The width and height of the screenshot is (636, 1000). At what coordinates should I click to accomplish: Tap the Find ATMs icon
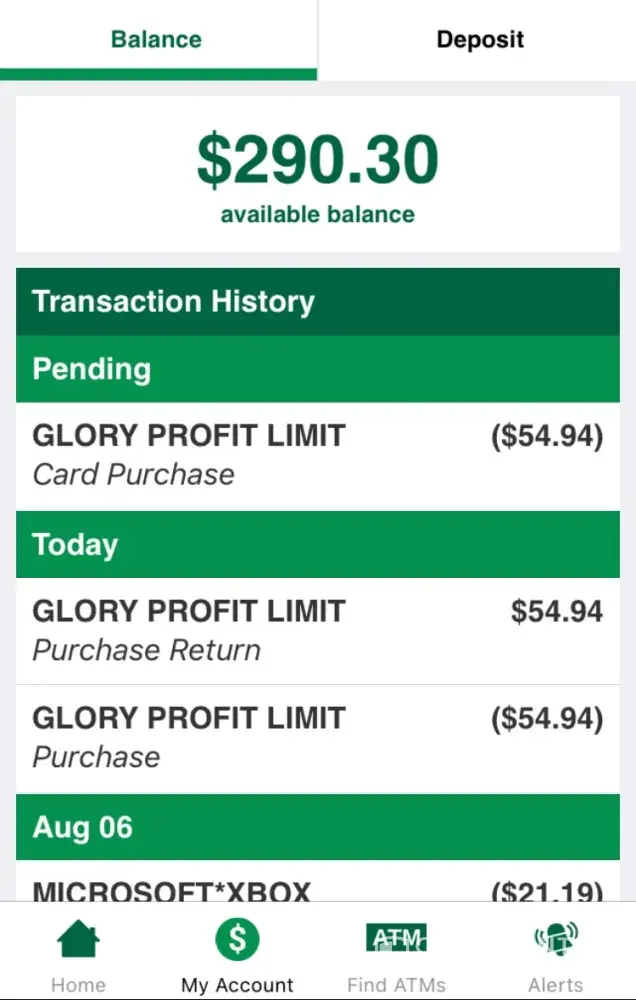point(396,938)
